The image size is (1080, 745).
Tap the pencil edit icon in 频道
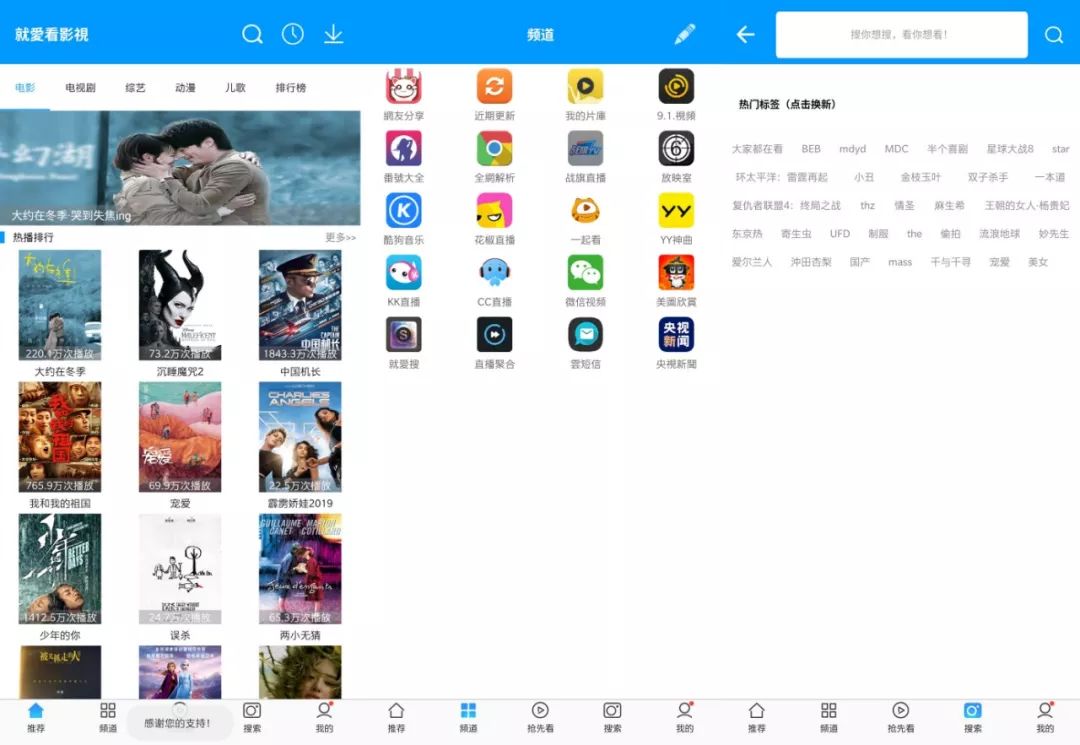(x=685, y=34)
